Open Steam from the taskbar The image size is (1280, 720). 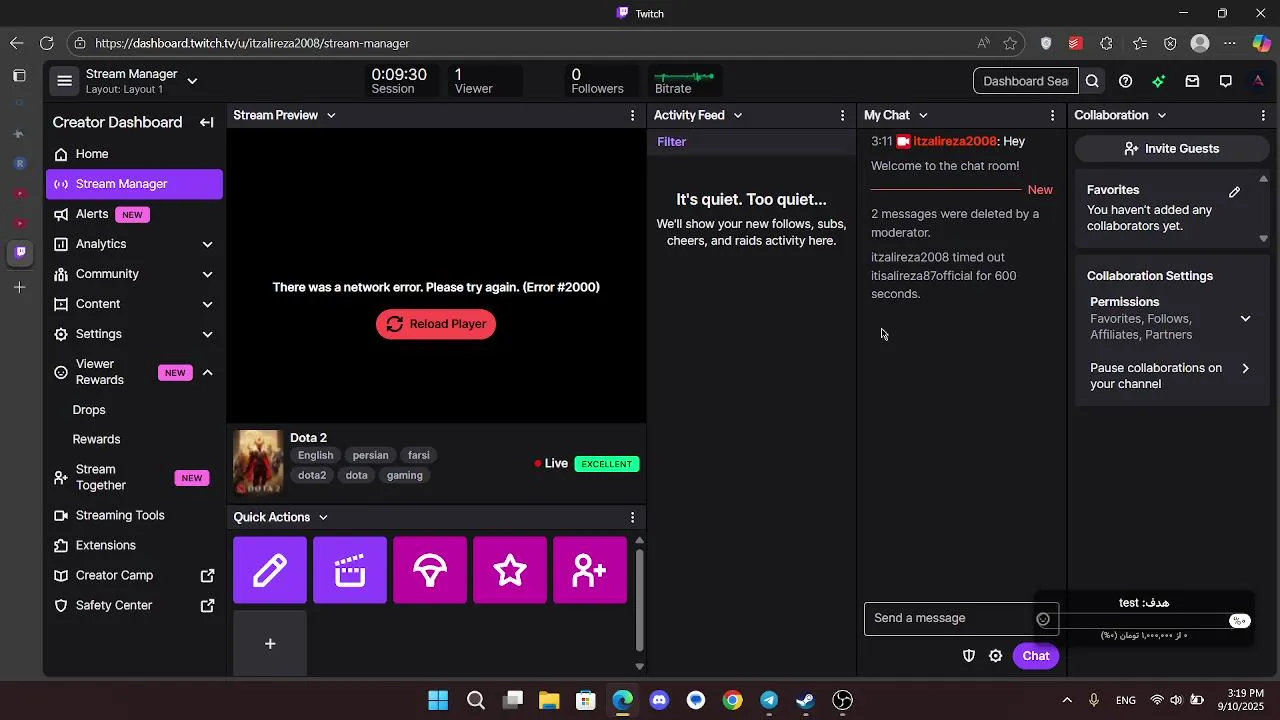coord(805,700)
